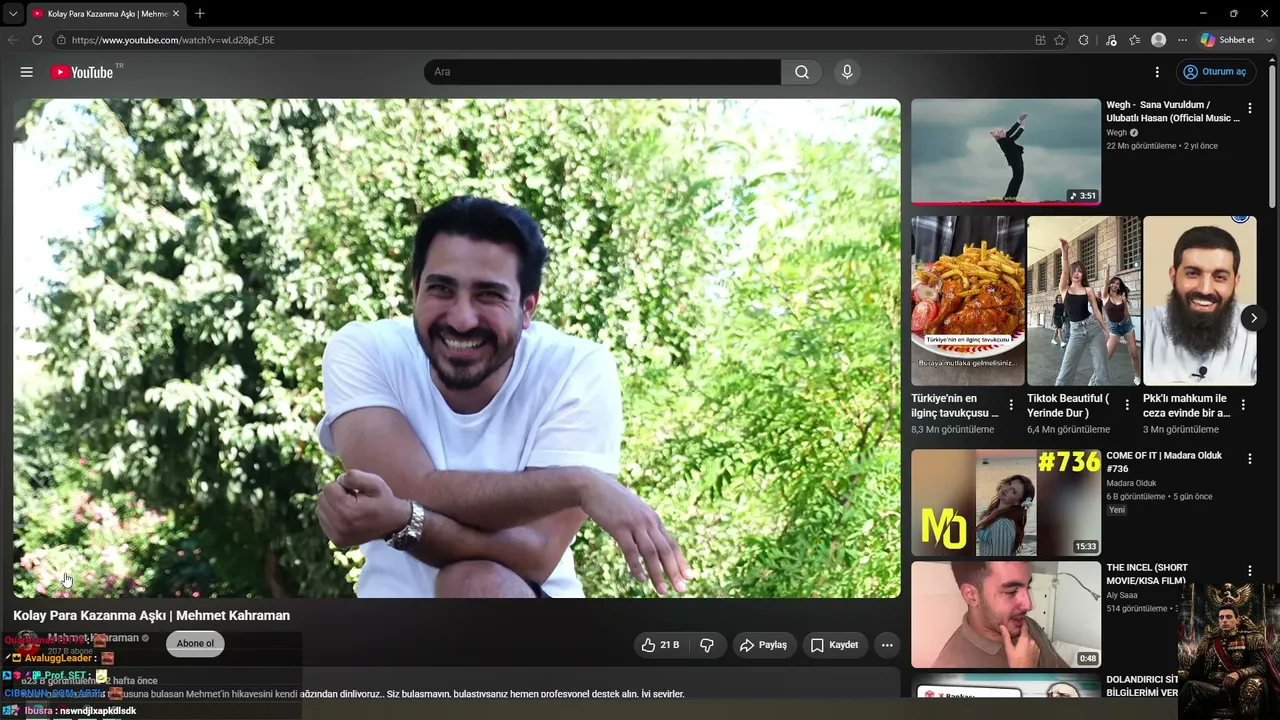The width and height of the screenshot is (1280, 720).
Task: Click the short title 'Tiktok Beautiful ( Yerinde Dur )'
Action: (1068, 405)
